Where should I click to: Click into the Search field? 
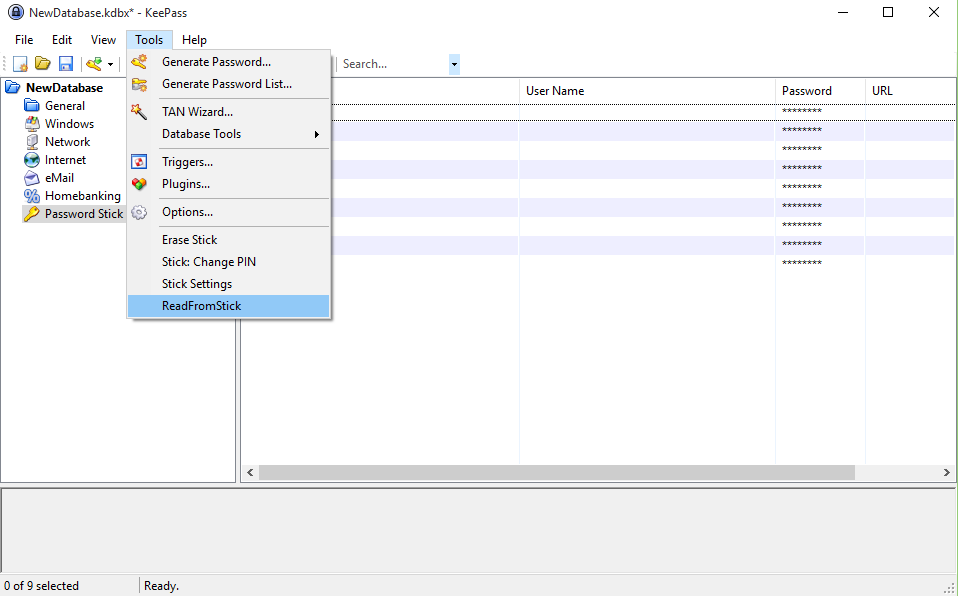pyautogui.click(x=394, y=64)
